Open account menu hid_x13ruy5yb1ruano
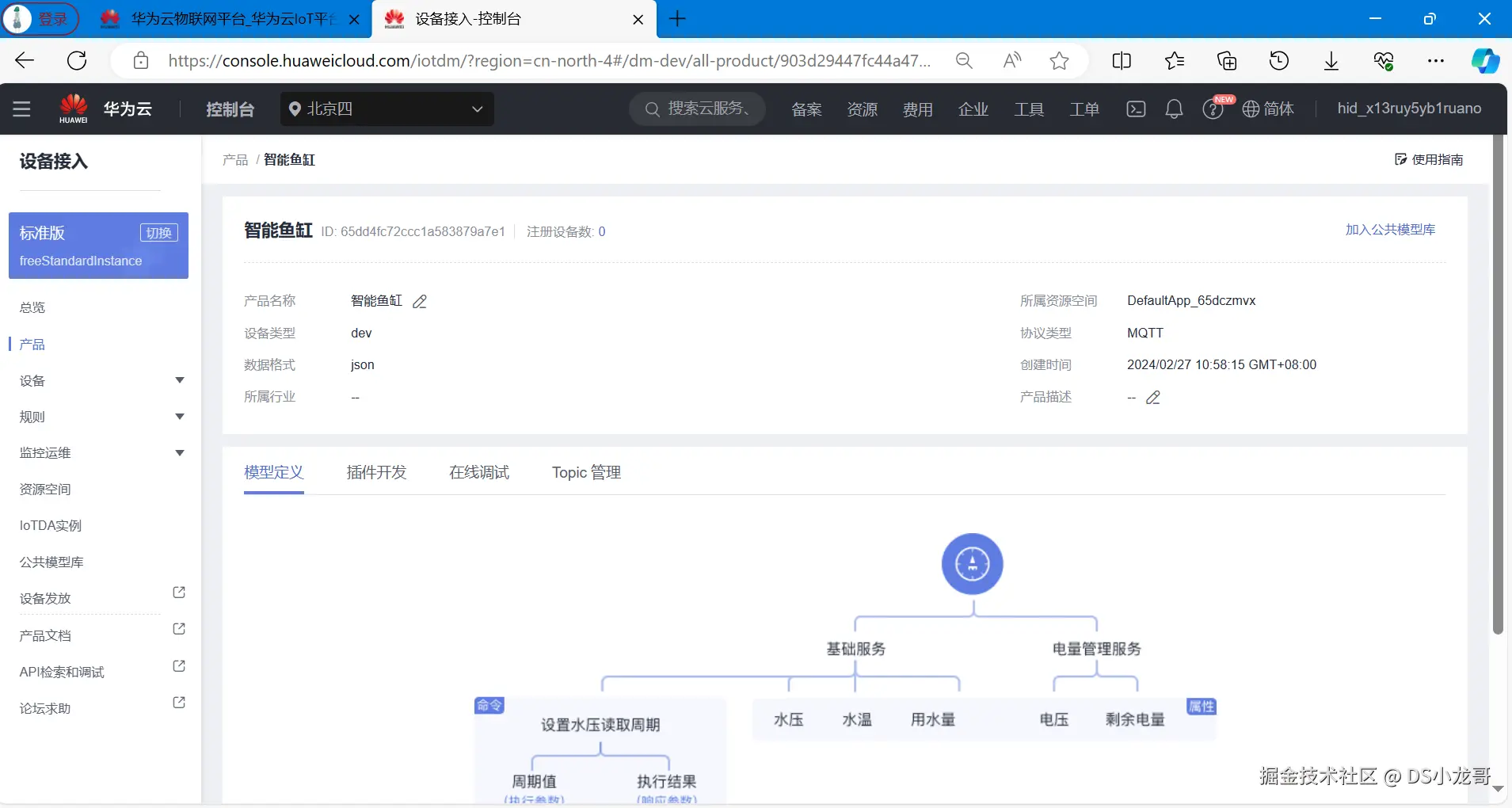The height and width of the screenshot is (808, 1512). coord(1409,109)
